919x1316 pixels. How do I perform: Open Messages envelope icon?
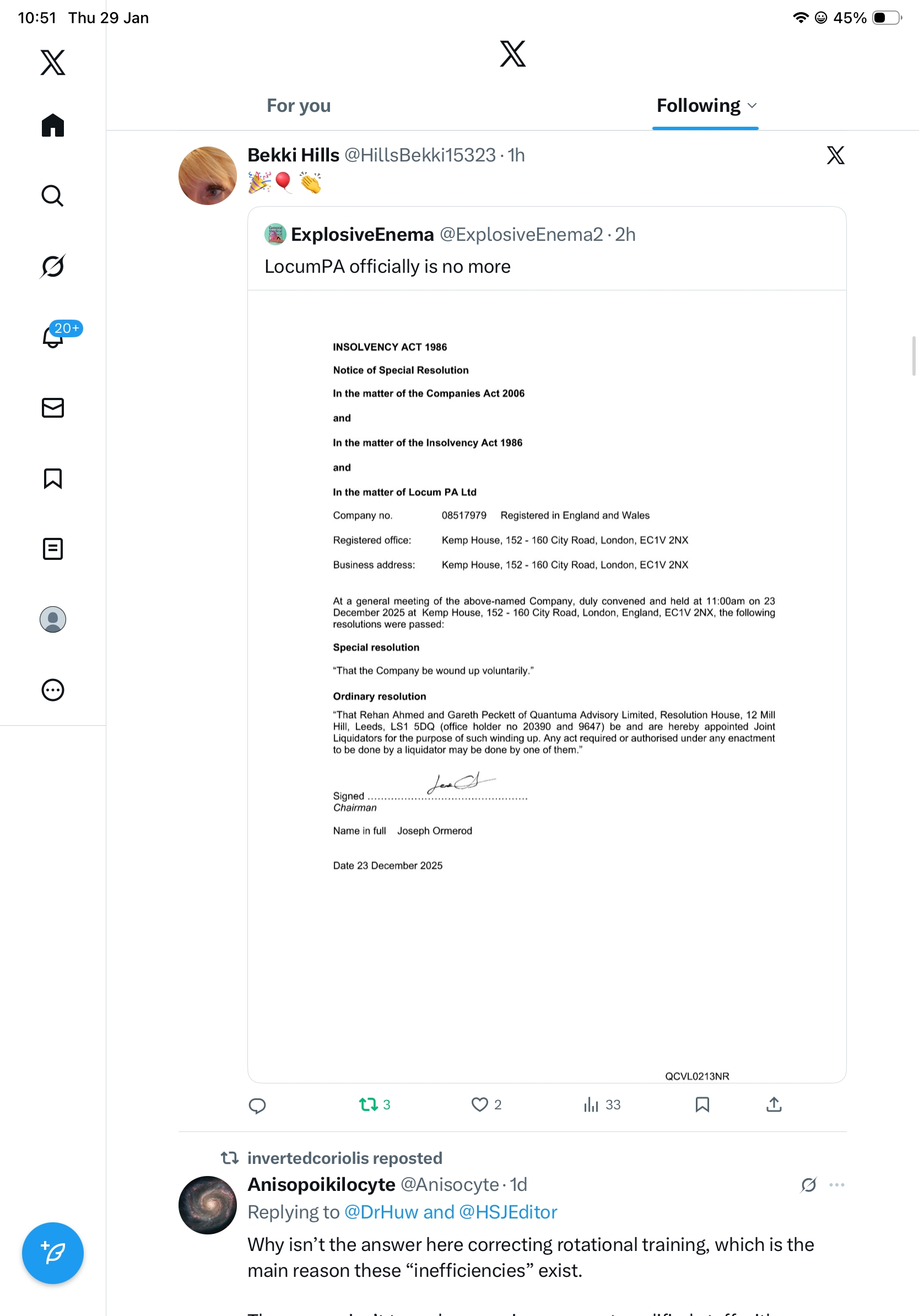coord(53,407)
